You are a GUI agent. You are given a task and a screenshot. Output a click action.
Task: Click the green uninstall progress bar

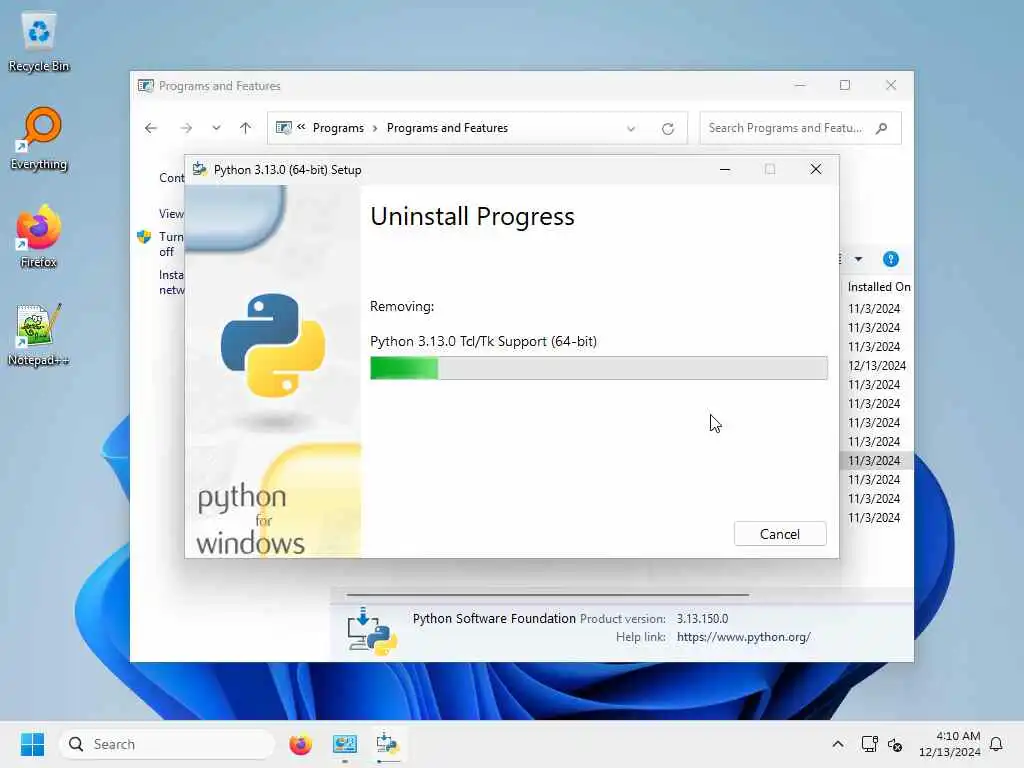click(598, 368)
